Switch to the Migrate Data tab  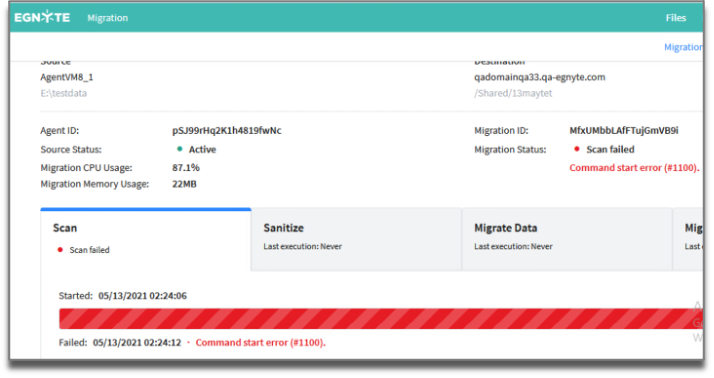tap(567, 239)
